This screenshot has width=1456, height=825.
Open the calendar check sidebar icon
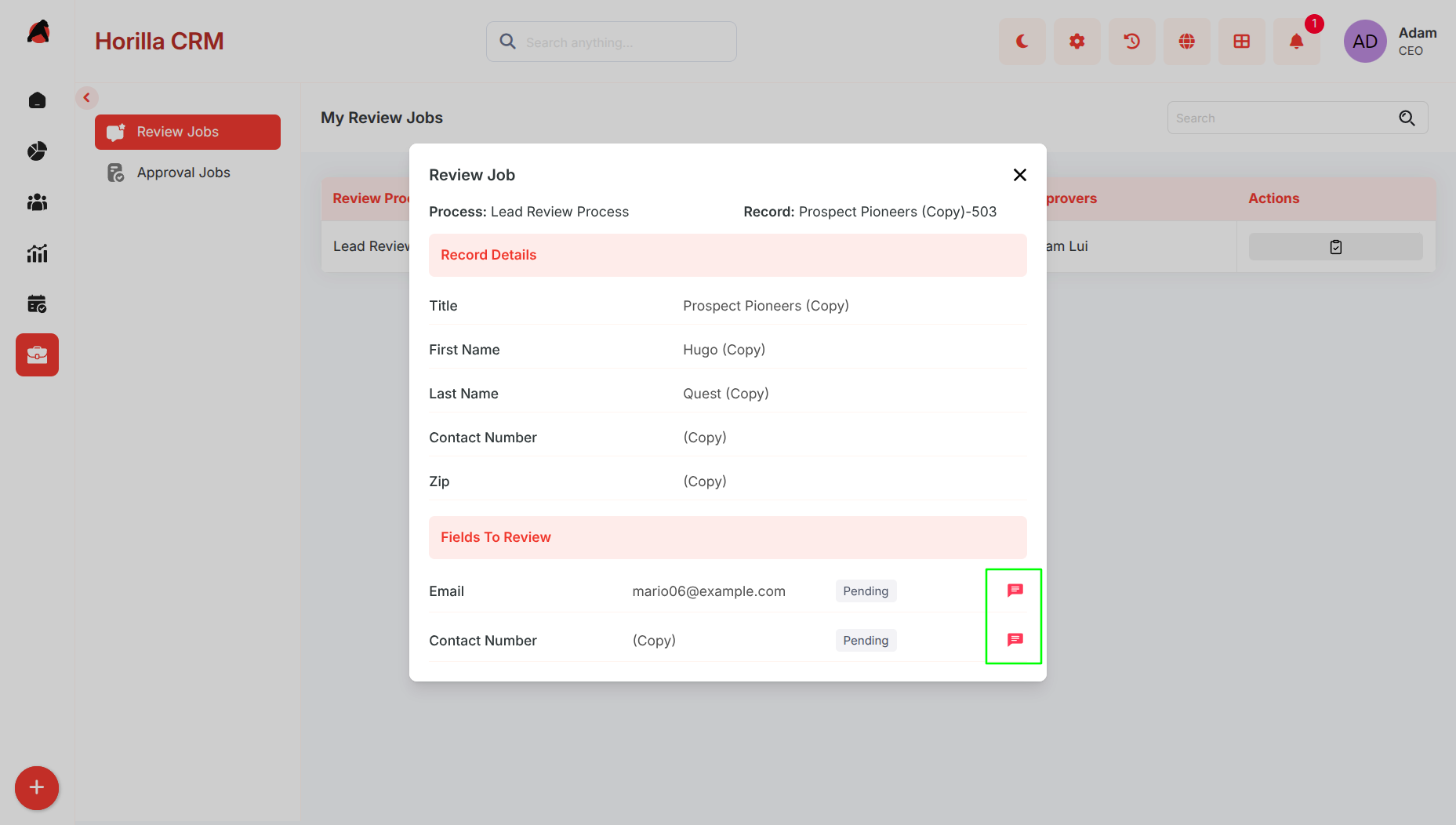pyautogui.click(x=37, y=304)
